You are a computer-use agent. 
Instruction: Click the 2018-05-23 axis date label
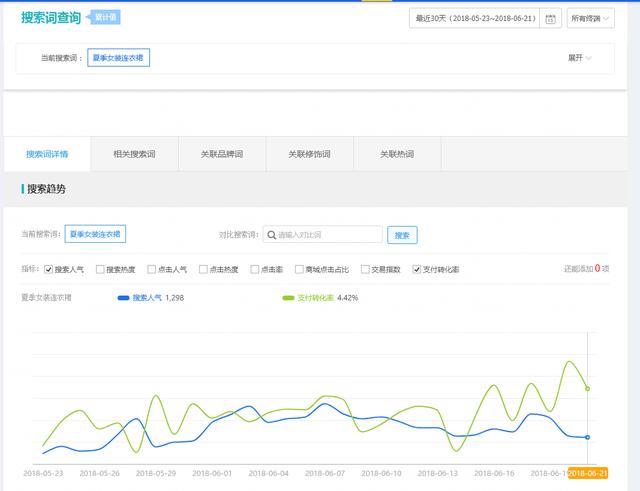coord(43,473)
